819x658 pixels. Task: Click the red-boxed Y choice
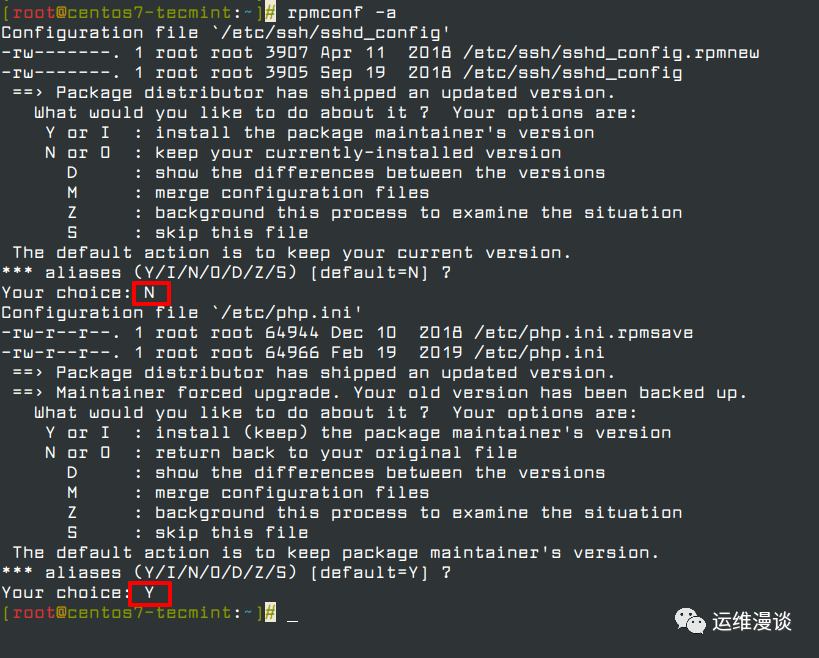pyautogui.click(x=150, y=593)
